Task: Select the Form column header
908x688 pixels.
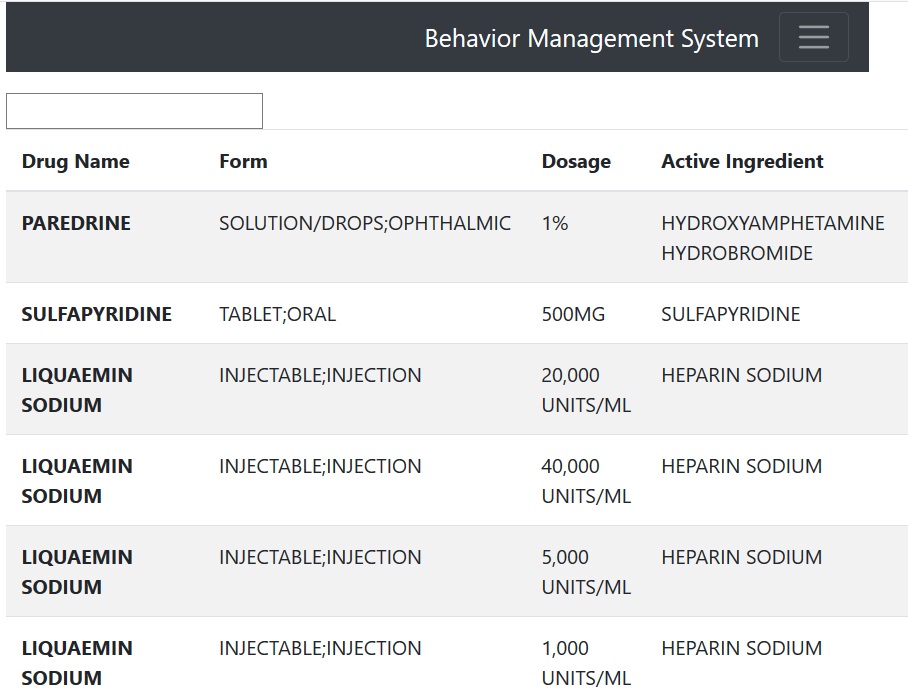Action: coord(243,161)
